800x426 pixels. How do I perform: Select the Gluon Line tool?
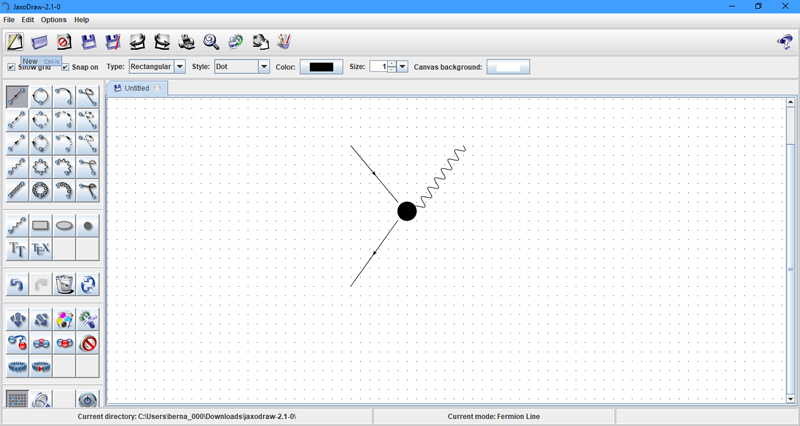point(17,191)
